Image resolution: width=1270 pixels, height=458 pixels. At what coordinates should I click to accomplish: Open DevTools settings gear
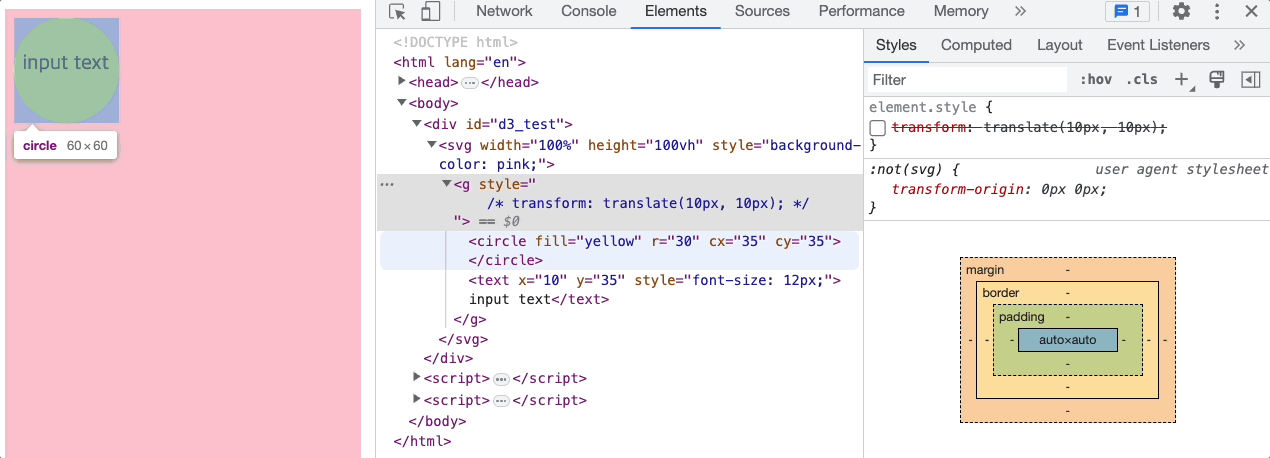coord(1181,12)
